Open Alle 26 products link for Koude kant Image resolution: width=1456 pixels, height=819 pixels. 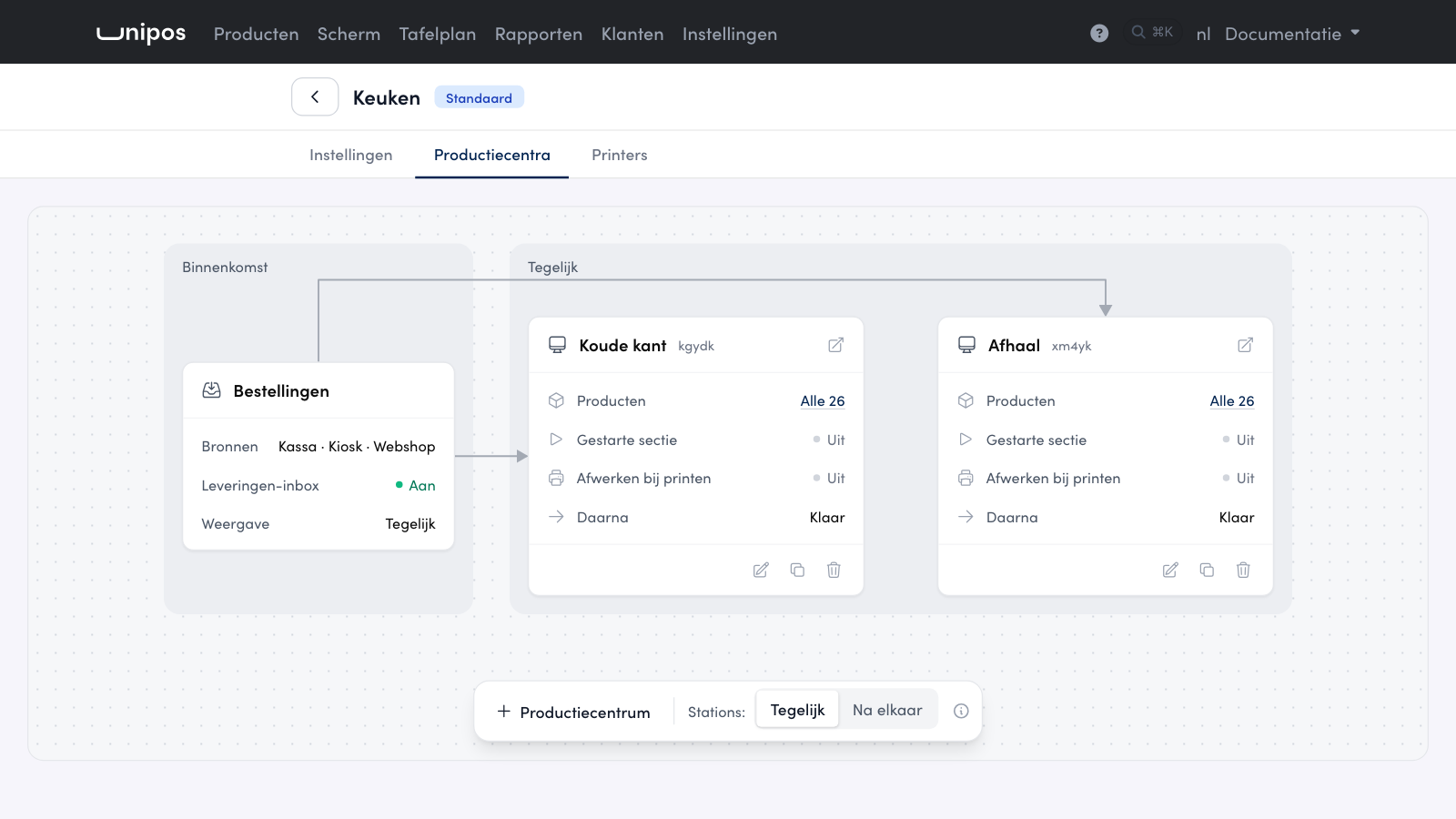(x=823, y=401)
